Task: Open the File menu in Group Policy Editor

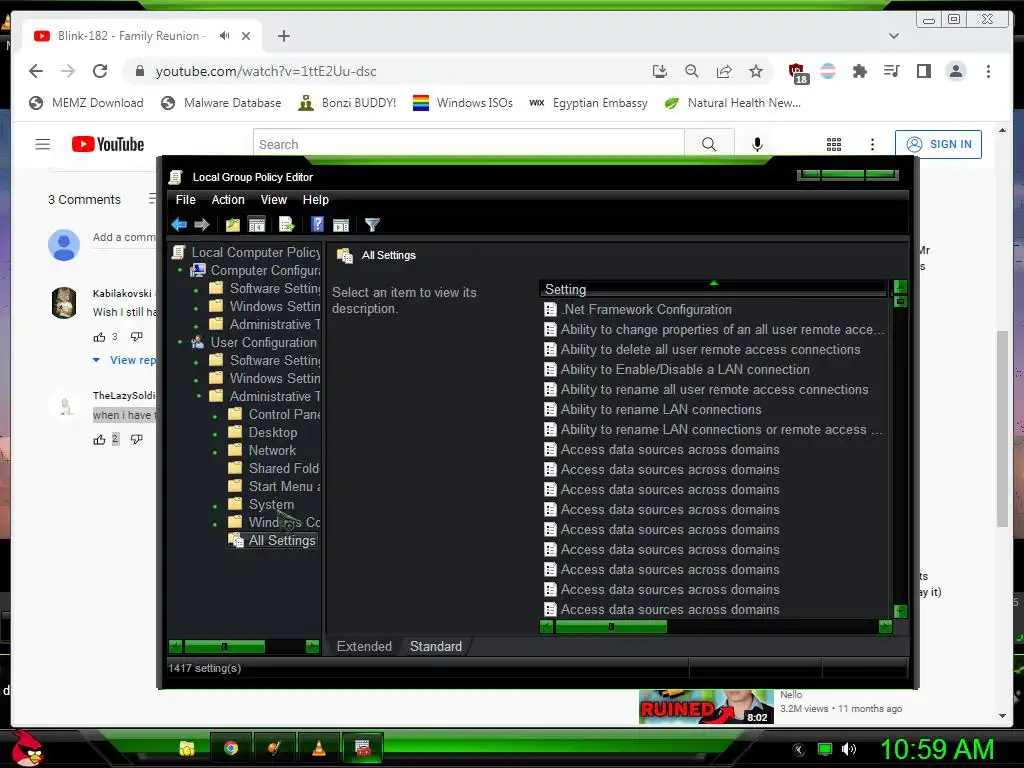Action: (x=185, y=200)
